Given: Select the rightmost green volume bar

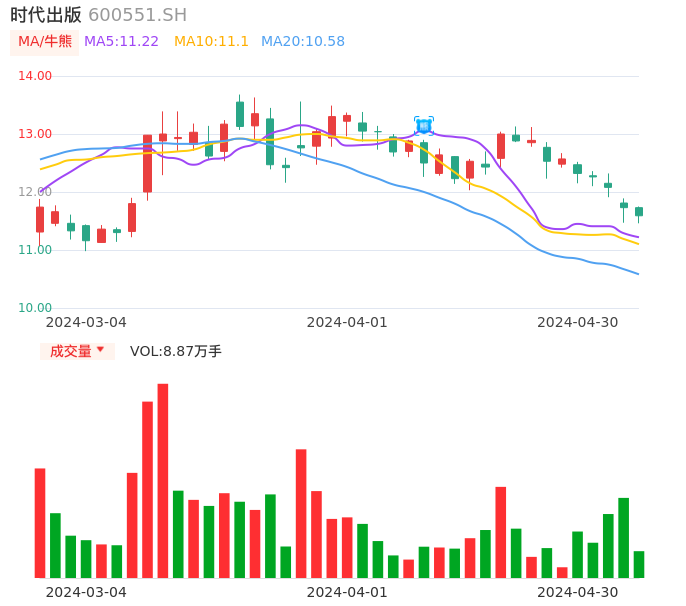Looking at the screenshot, I should point(639,564).
